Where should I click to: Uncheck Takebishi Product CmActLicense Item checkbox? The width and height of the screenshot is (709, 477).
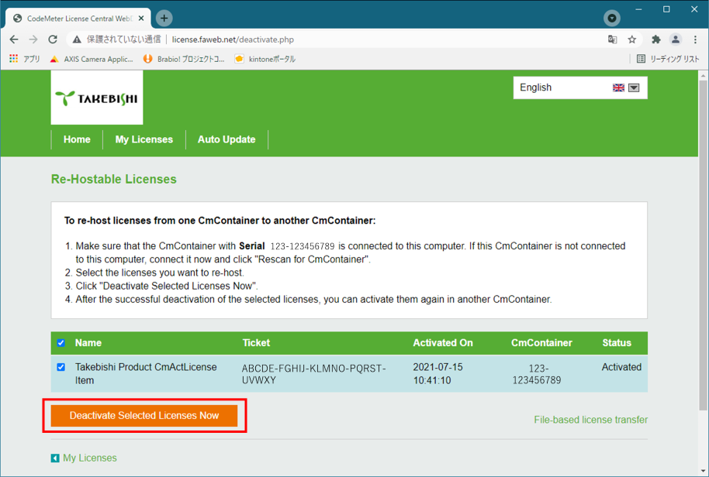click(61, 367)
